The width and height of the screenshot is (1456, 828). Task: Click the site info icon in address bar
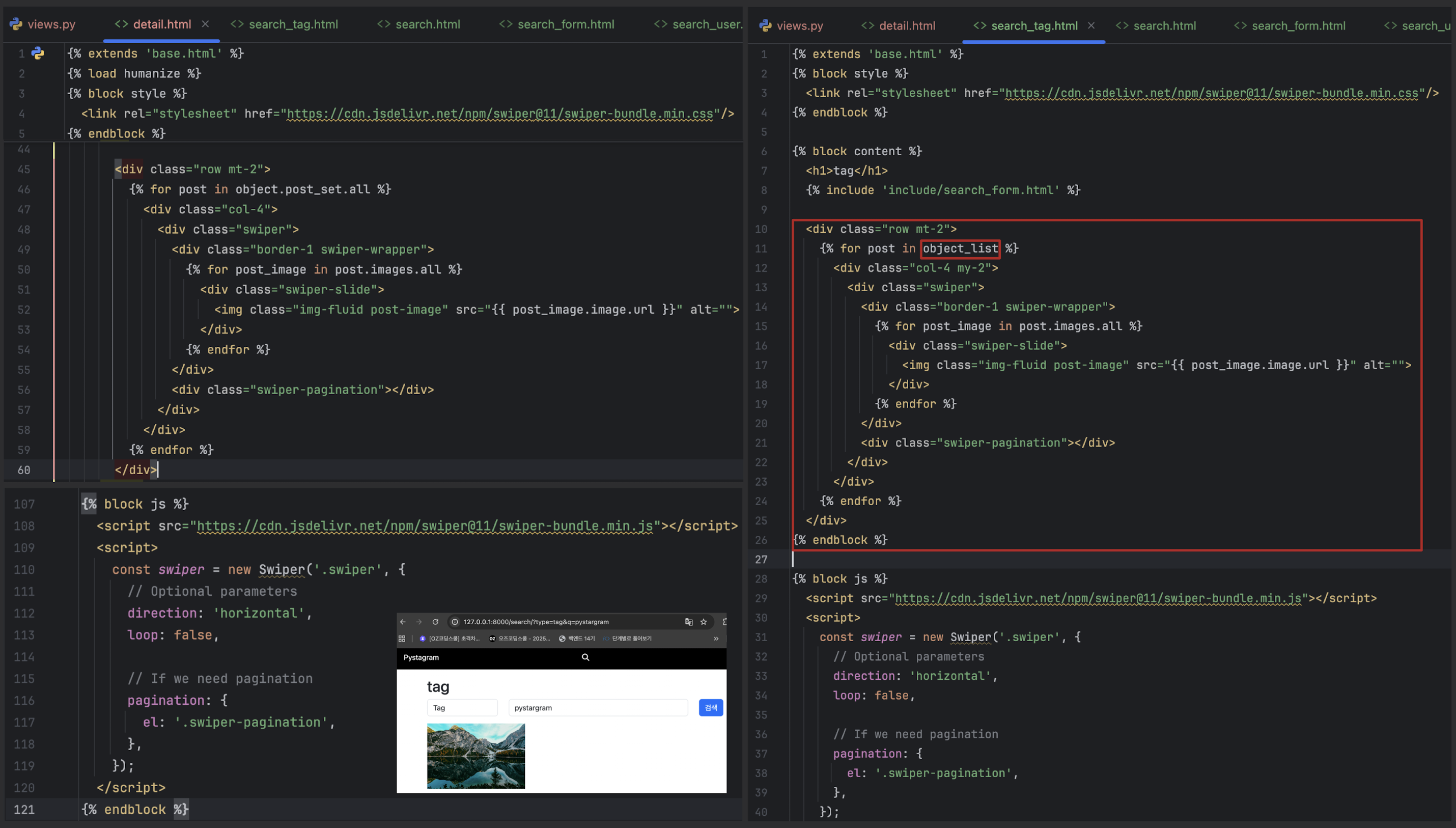[455, 622]
